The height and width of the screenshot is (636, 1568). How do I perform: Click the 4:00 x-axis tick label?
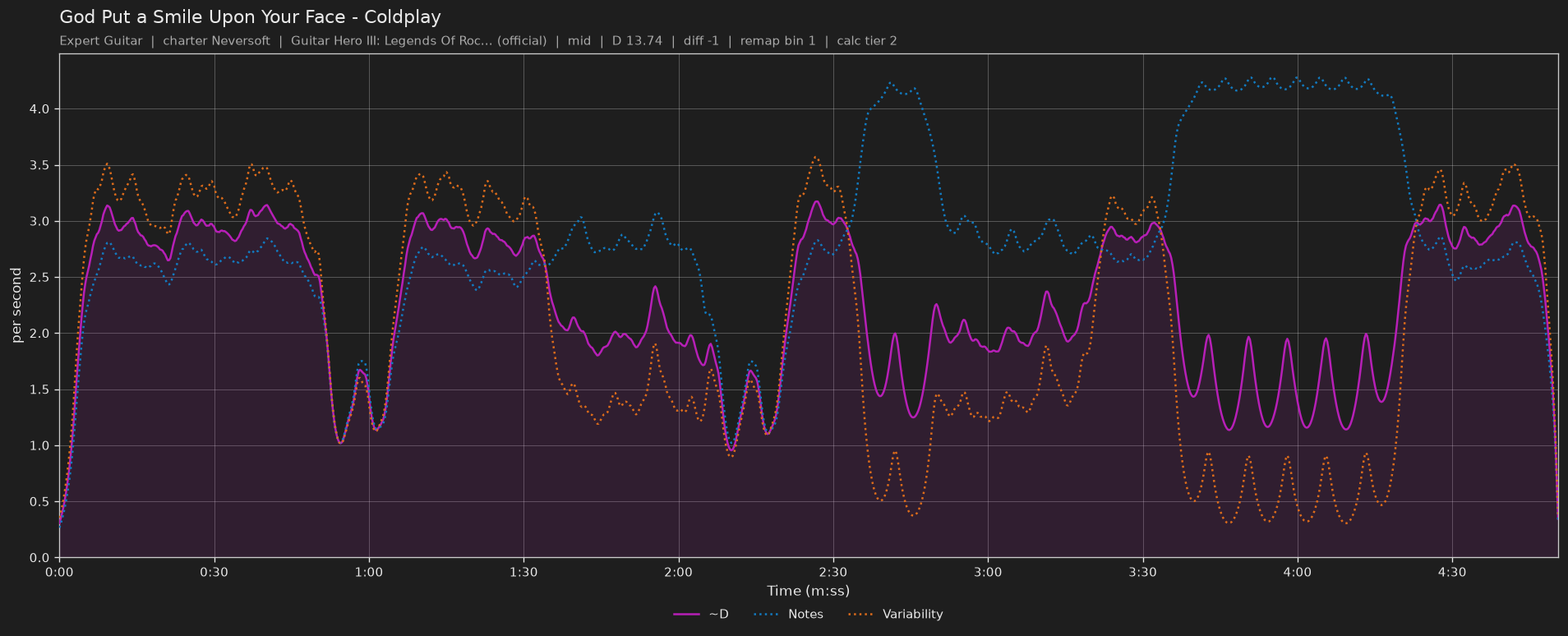coord(1298,572)
